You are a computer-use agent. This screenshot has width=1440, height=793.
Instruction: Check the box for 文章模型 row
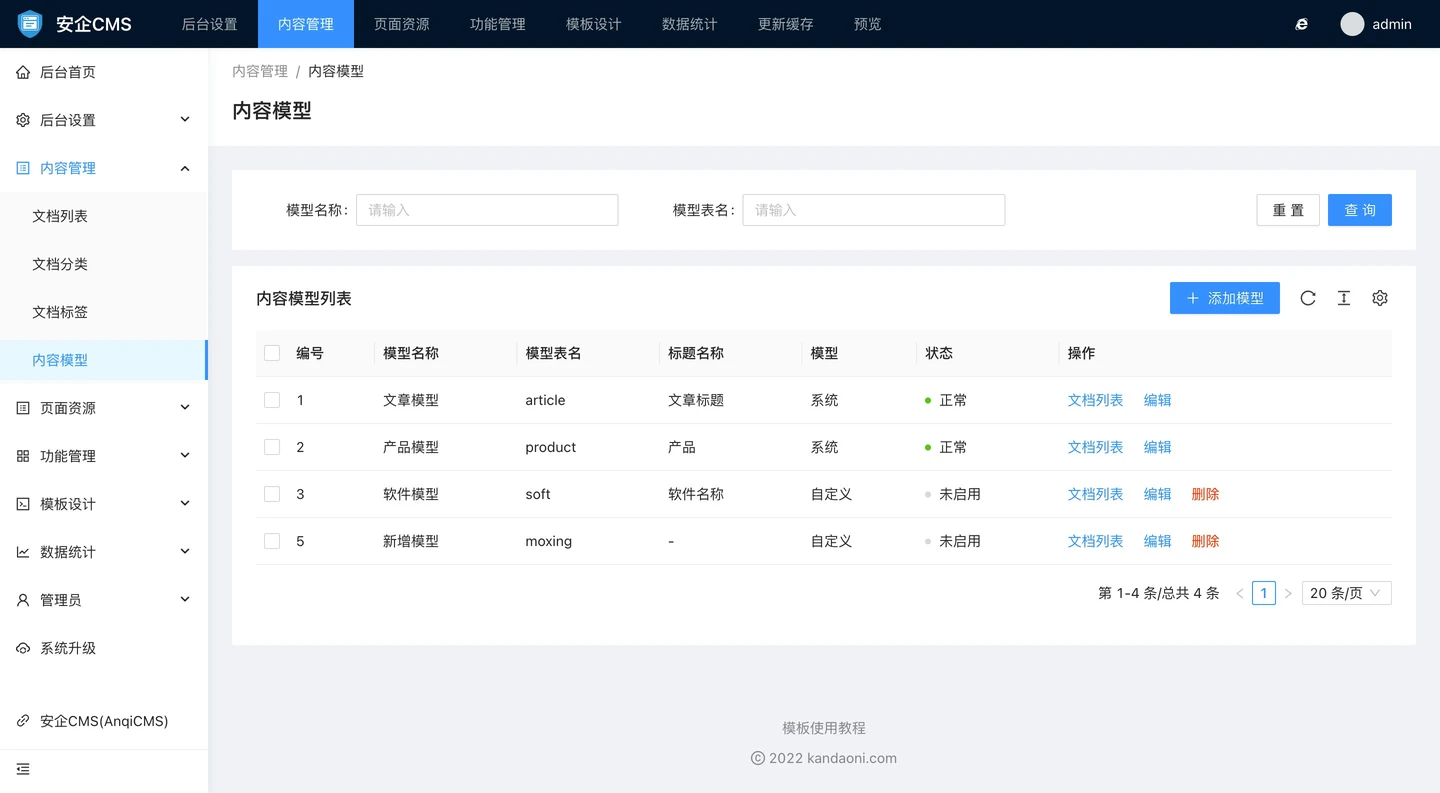[x=272, y=400]
